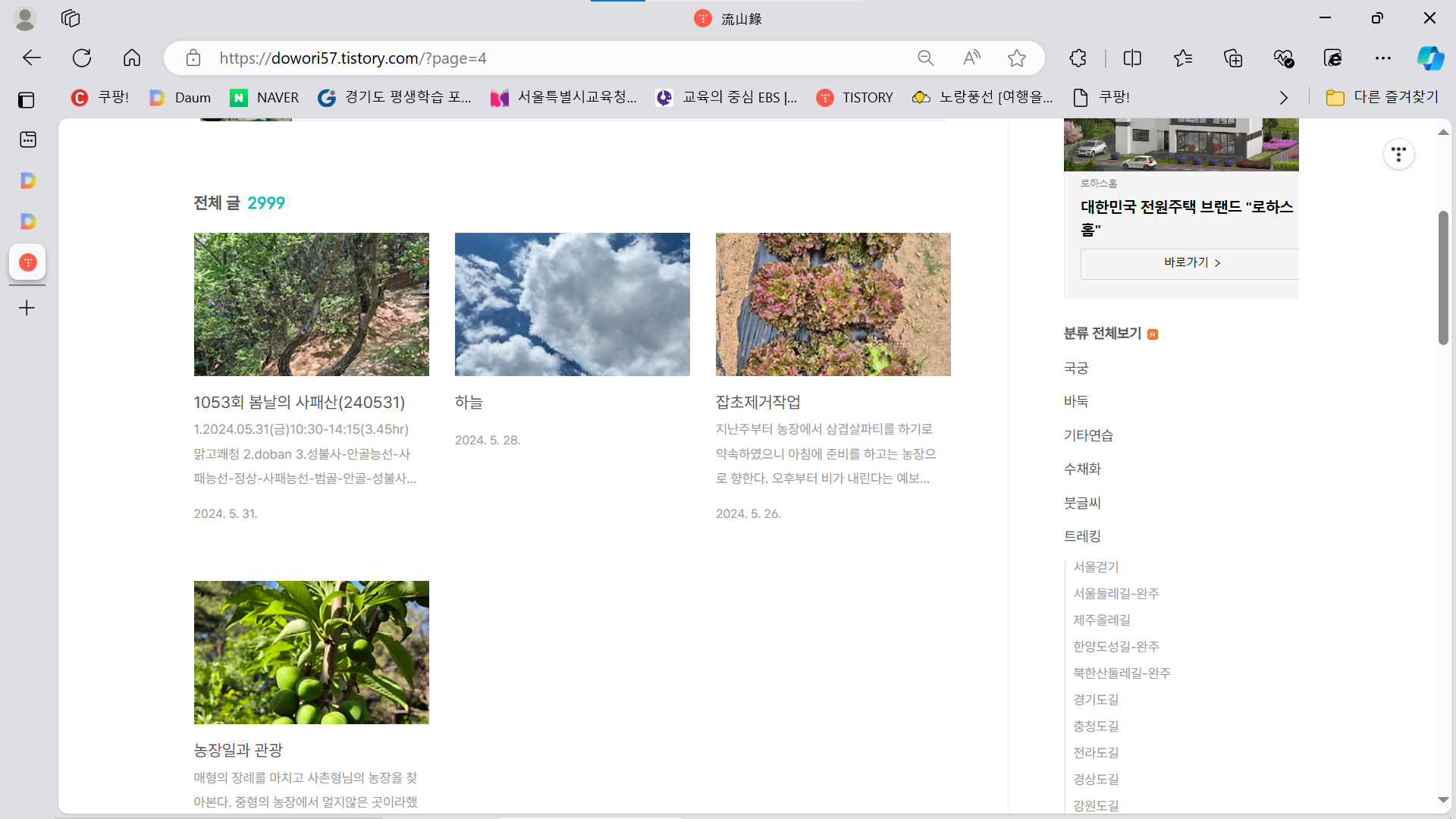Open Copilot sidebar icon
The image size is (1456, 819).
[x=1430, y=58]
